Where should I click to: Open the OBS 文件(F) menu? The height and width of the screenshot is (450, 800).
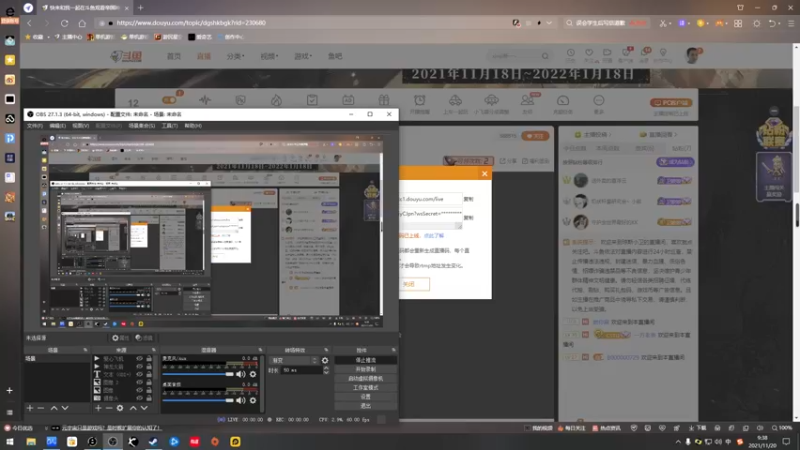point(35,126)
